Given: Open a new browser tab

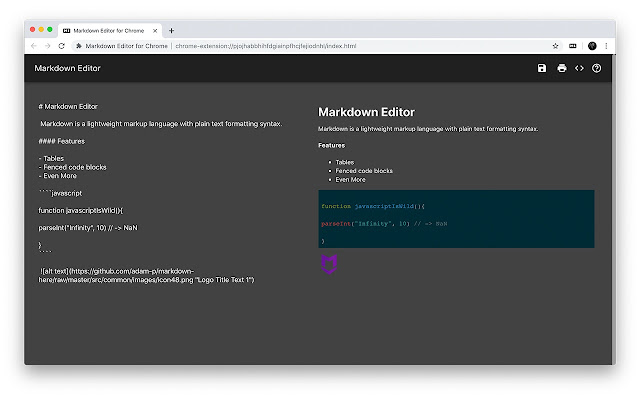Looking at the screenshot, I should coord(171,31).
